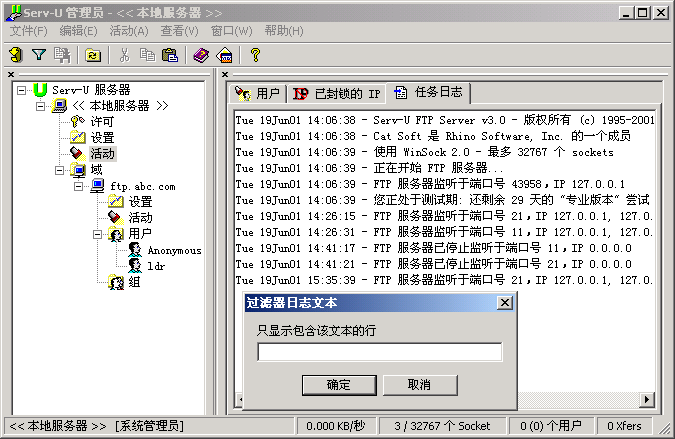Click the filter text input field
Screen dimensions: 675x439
coord(380,352)
